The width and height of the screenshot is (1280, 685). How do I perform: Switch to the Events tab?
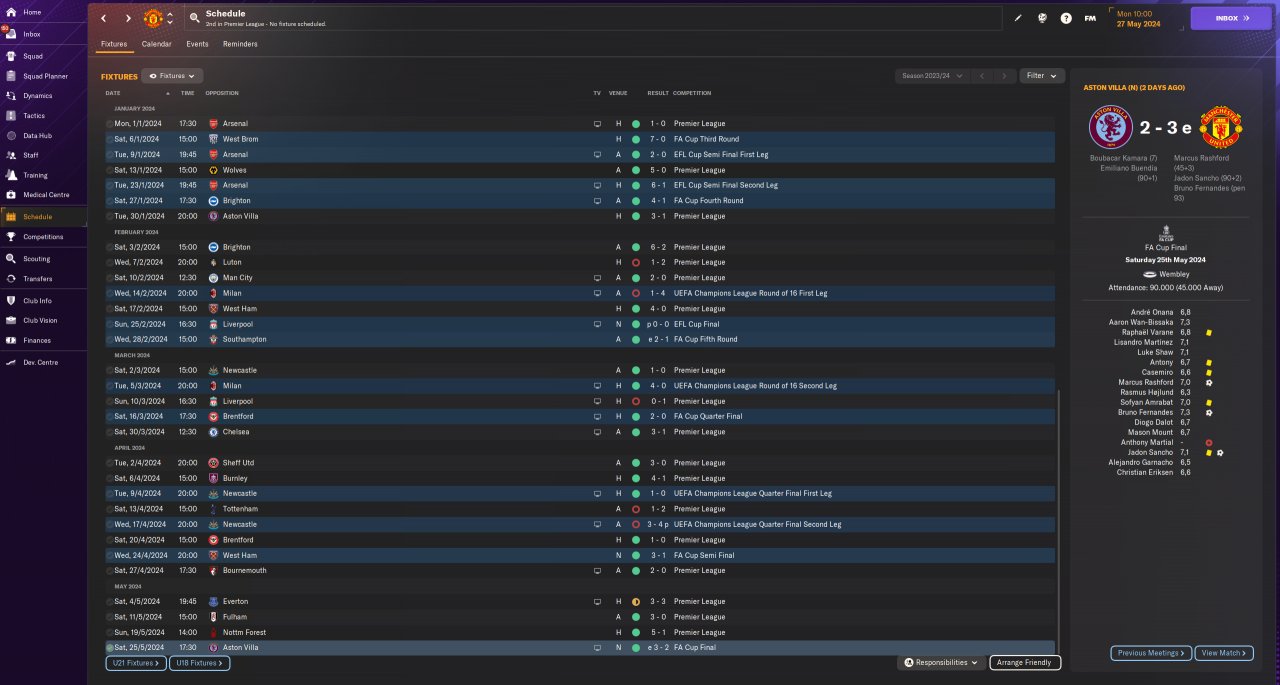coord(197,44)
